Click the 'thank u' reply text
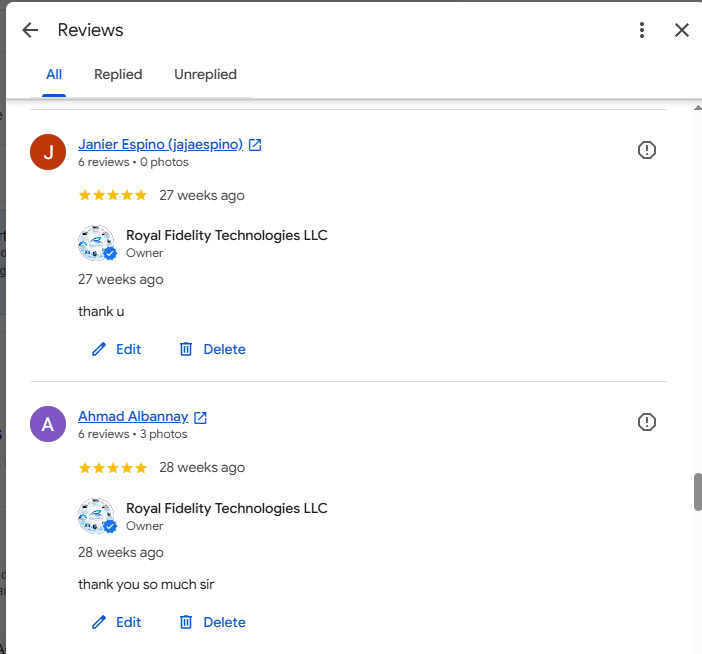The height and width of the screenshot is (654, 702). click(x=101, y=311)
